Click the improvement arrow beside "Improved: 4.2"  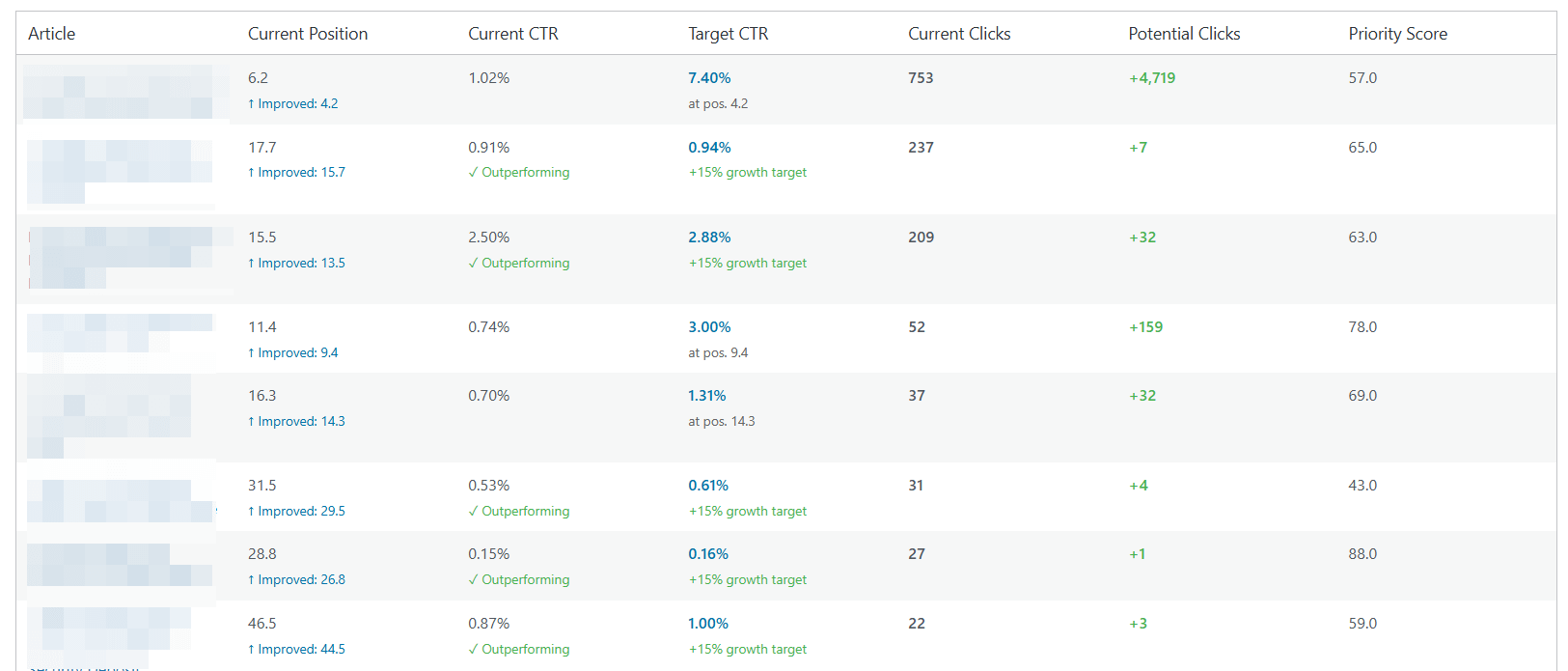[251, 103]
